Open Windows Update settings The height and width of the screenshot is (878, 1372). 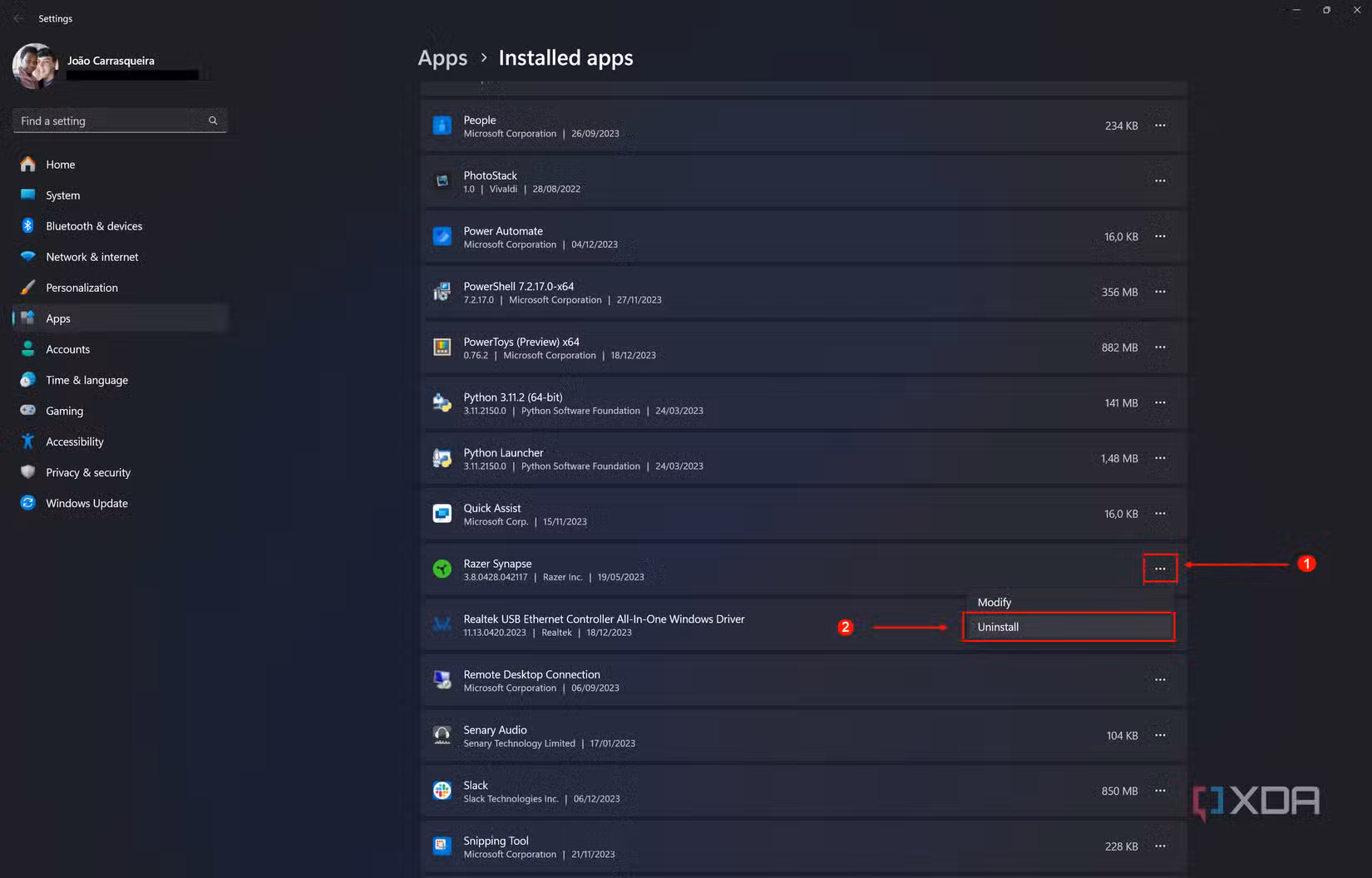[86, 503]
